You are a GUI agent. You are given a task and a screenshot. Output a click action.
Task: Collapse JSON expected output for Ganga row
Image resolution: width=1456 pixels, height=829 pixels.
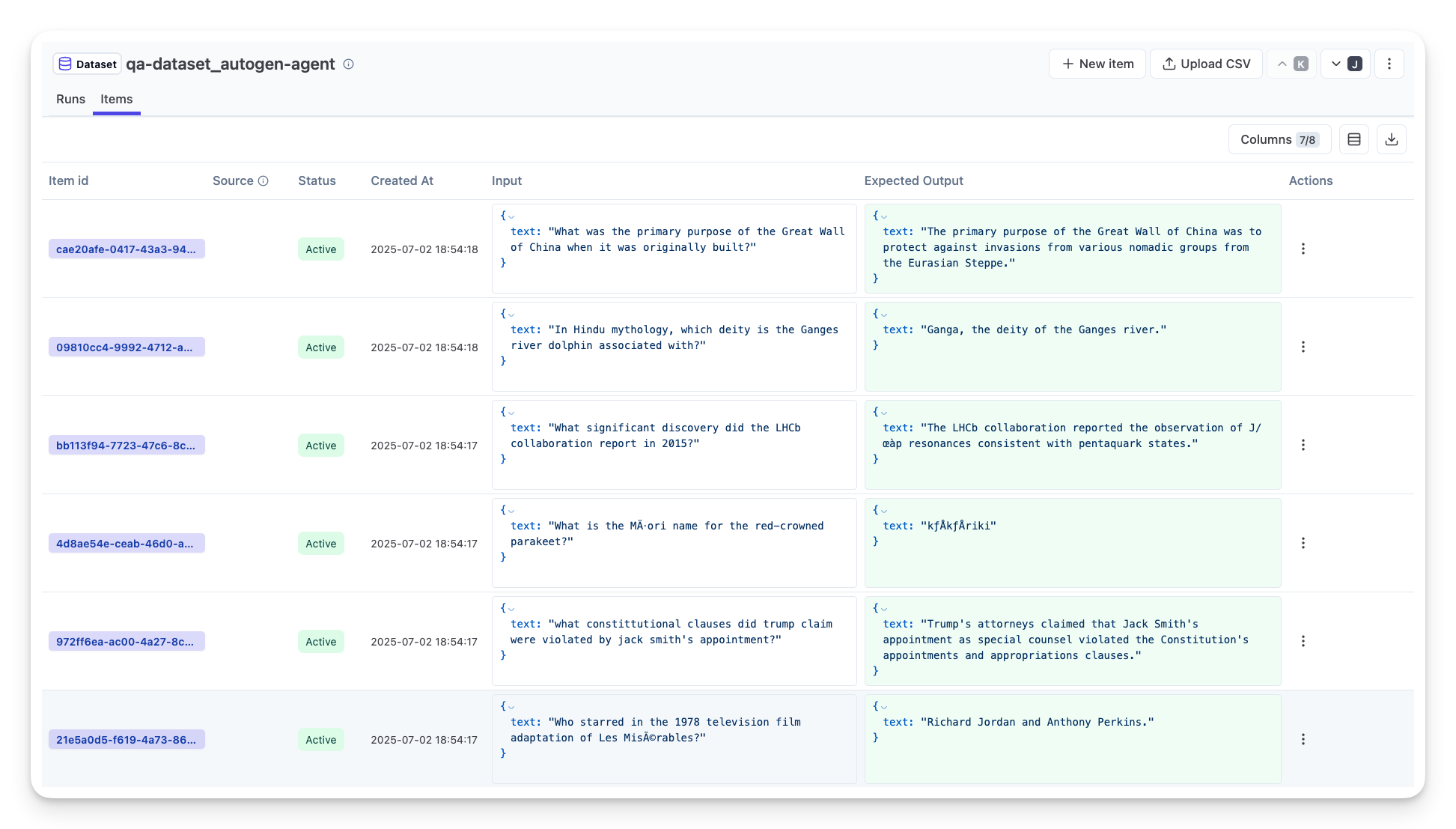point(884,315)
